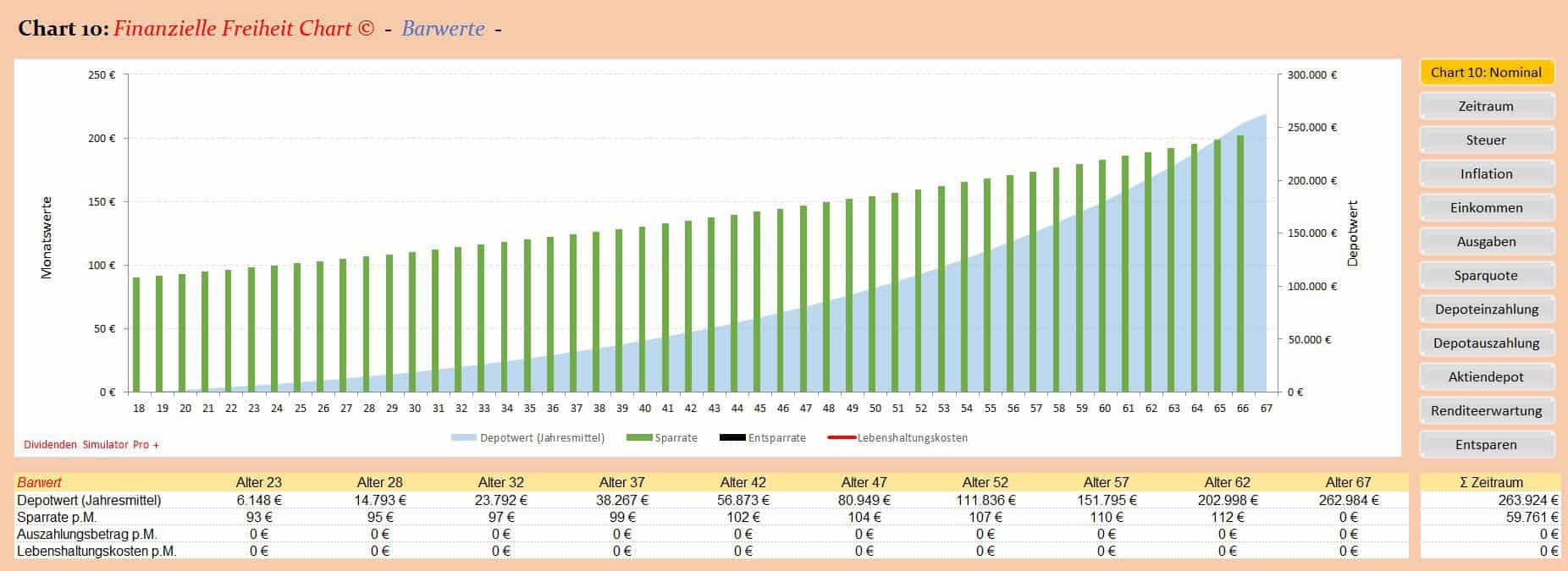
Task: Open the Ausgaben page
Action: pos(1486,242)
